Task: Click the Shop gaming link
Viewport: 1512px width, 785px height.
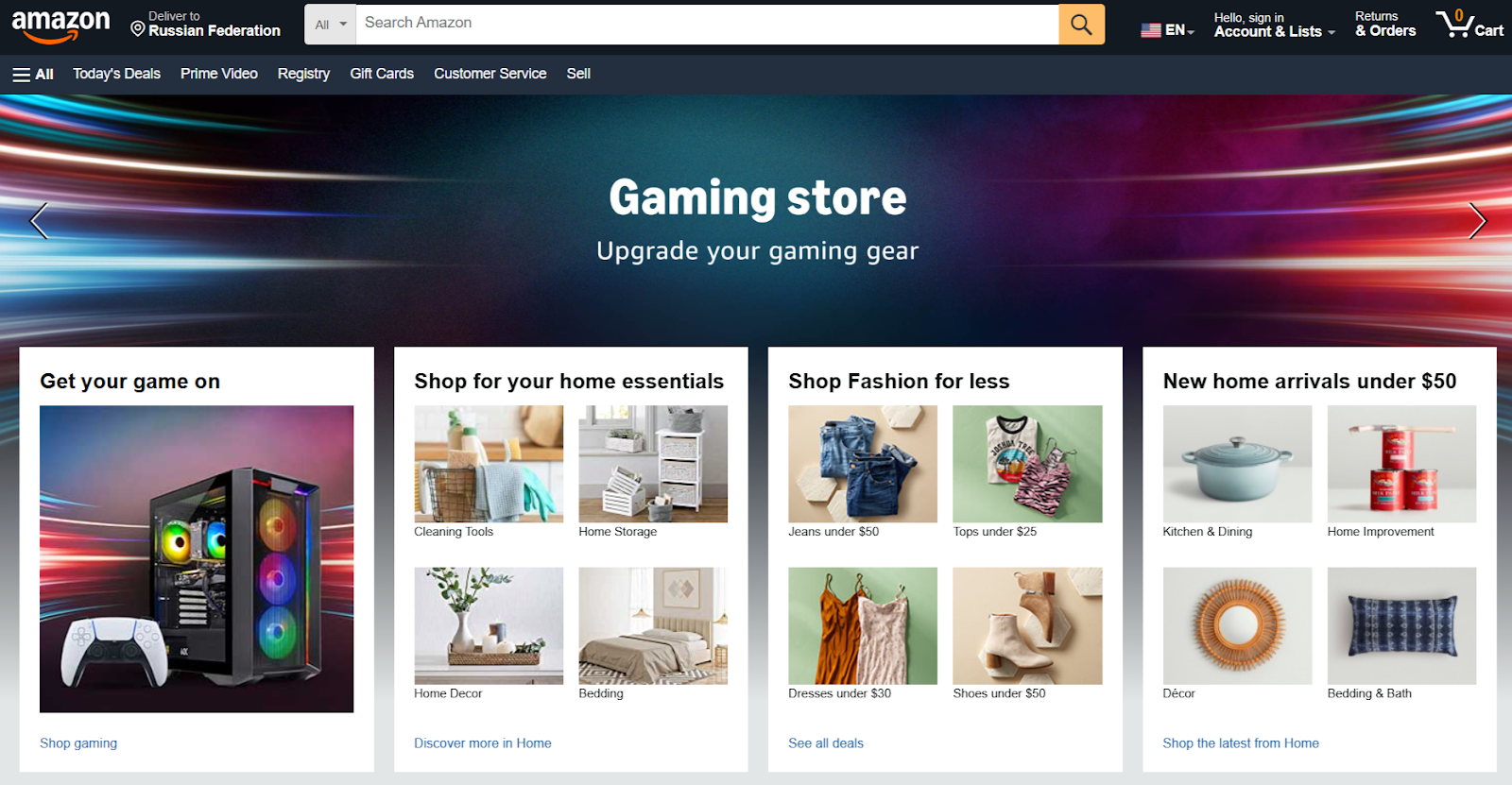Action: point(78,743)
